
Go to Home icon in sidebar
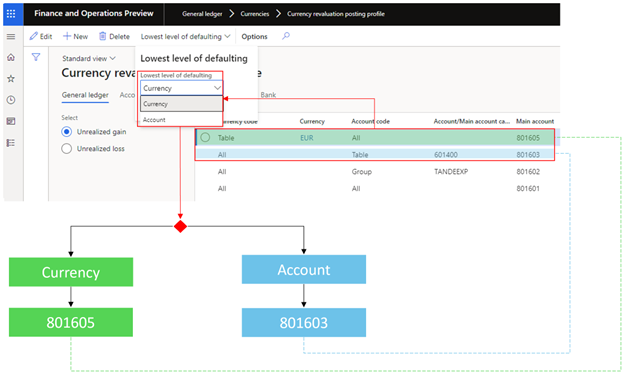click(x=11, y=57)
